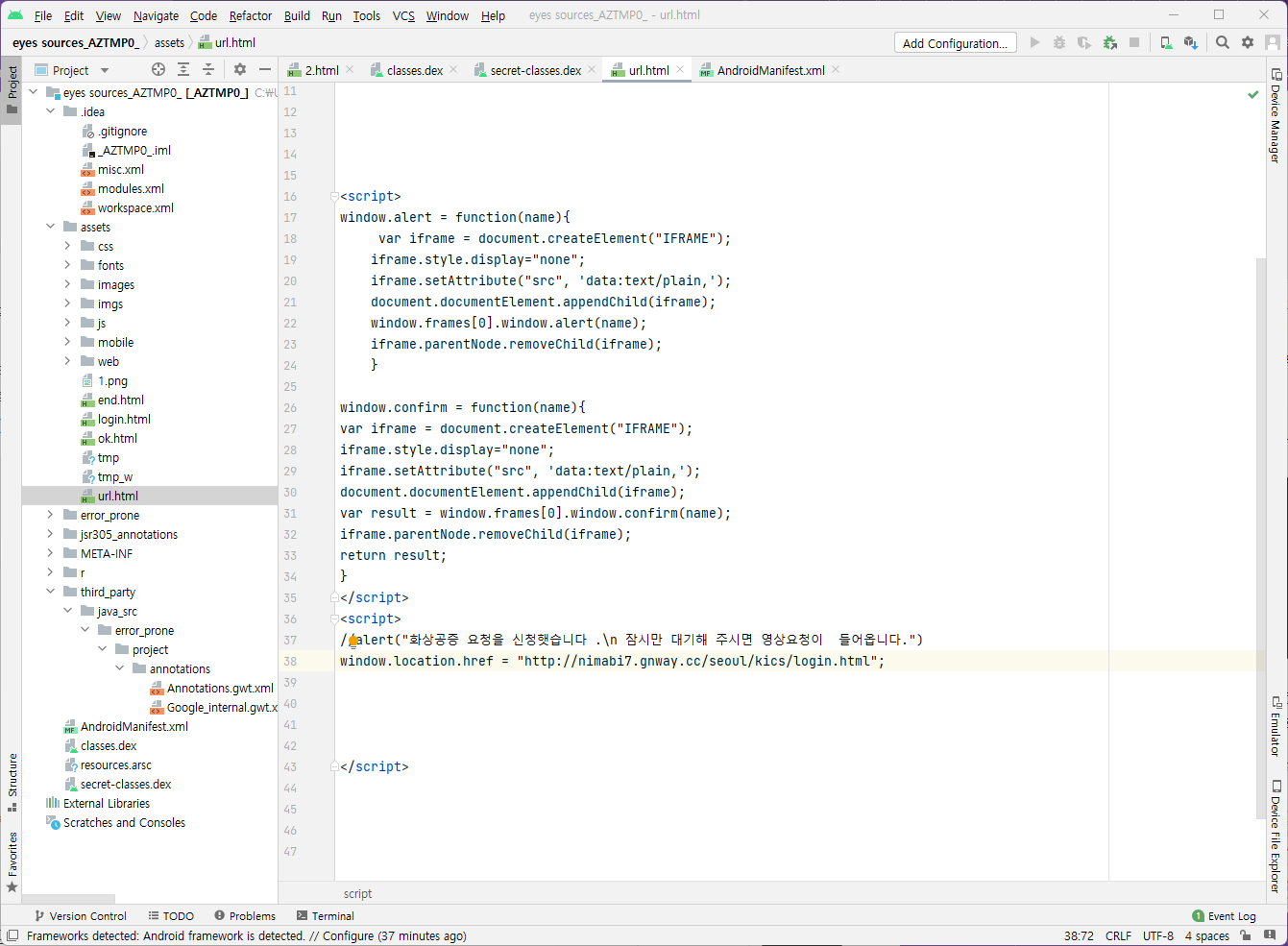Fold the script block at line 16
Screen dimensions: 1288x946
[334, 196]
